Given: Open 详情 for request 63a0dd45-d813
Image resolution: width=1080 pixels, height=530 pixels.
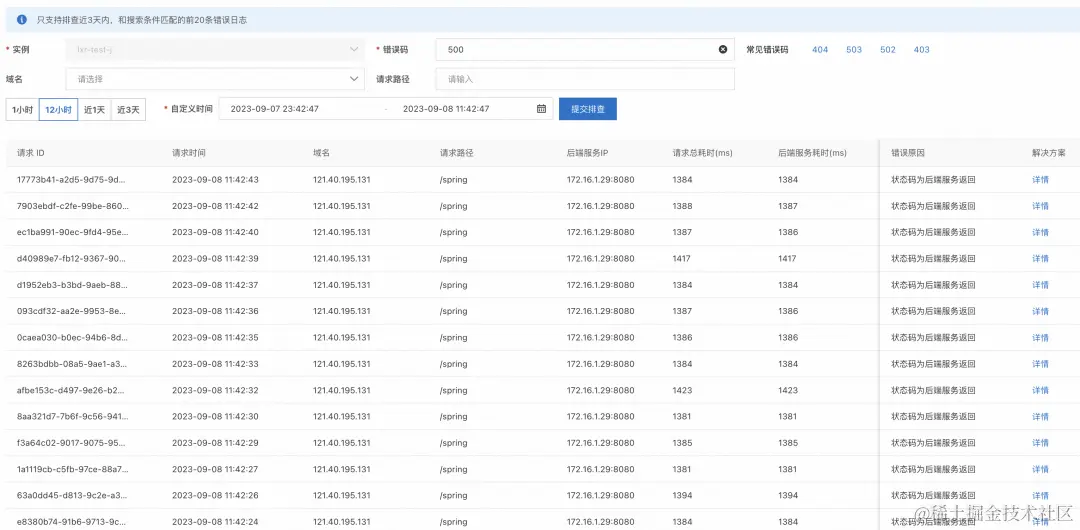Looking at the screenshot, I should tap(1040, 496).
